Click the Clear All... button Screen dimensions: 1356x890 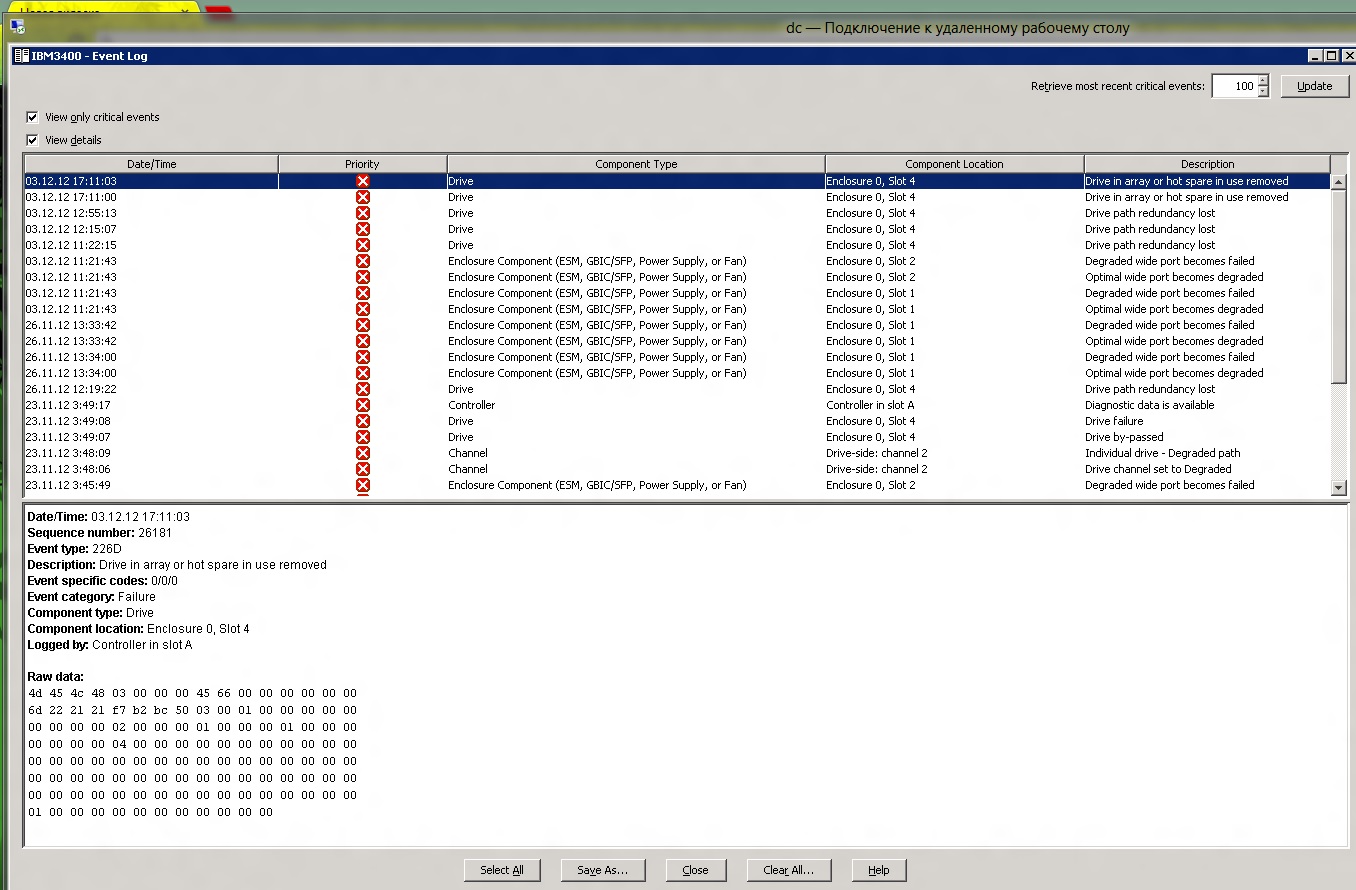[788, 870]
